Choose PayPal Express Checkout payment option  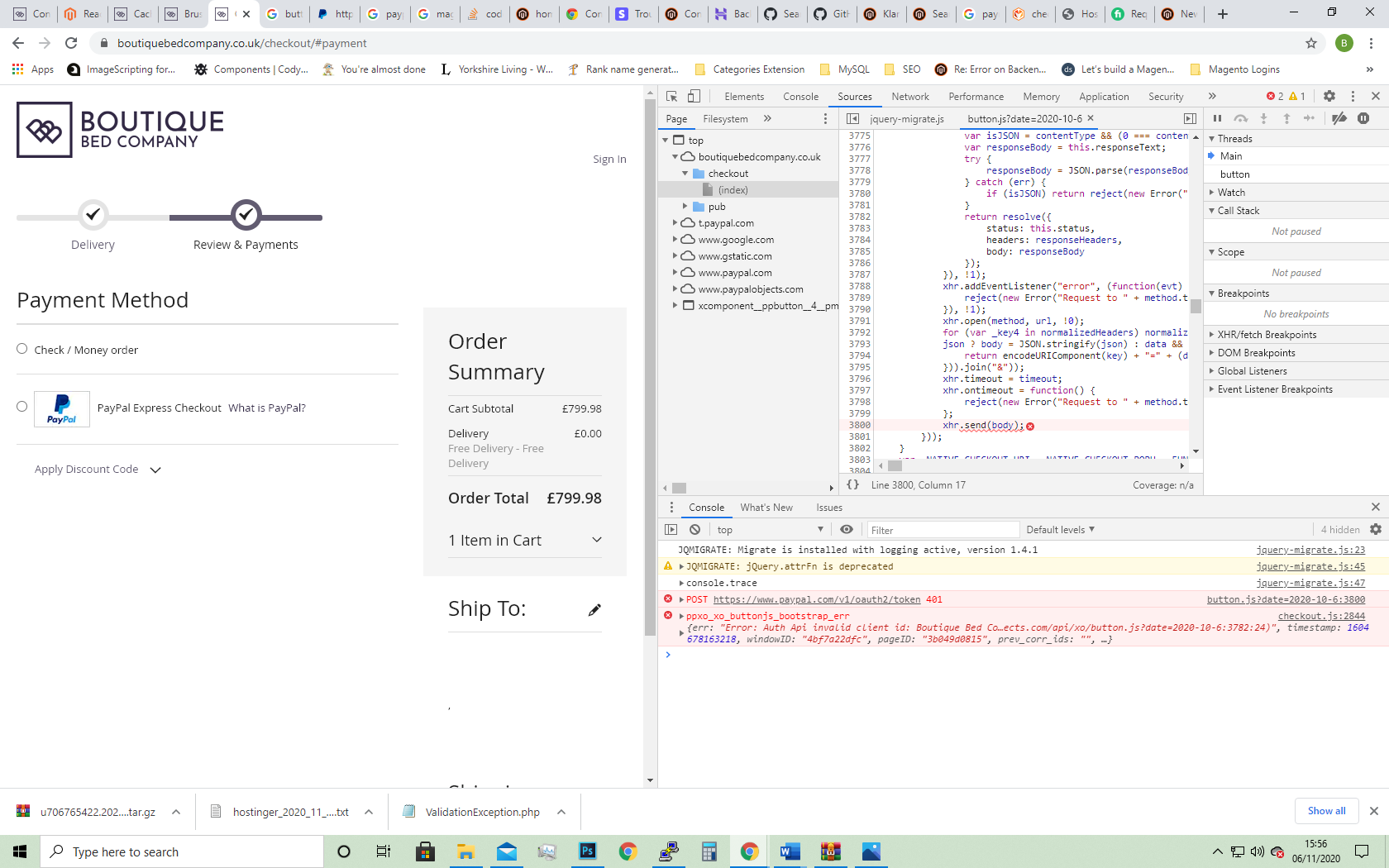(22, 406)
